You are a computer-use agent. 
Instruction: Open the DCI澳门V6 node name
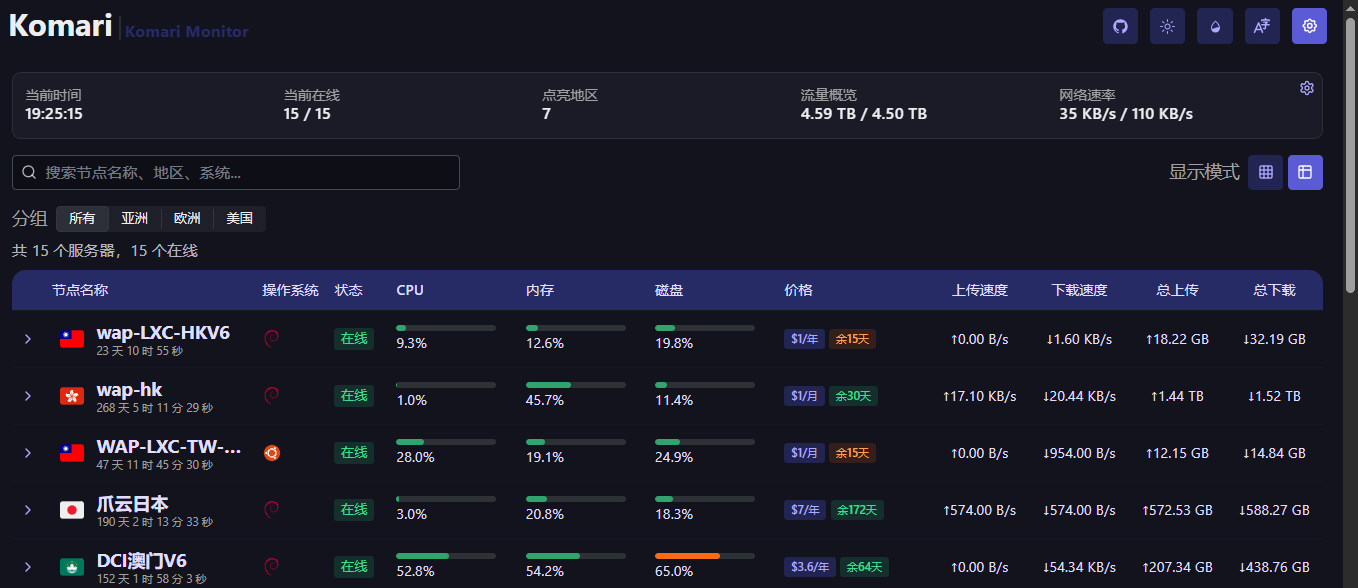point(141,560)
